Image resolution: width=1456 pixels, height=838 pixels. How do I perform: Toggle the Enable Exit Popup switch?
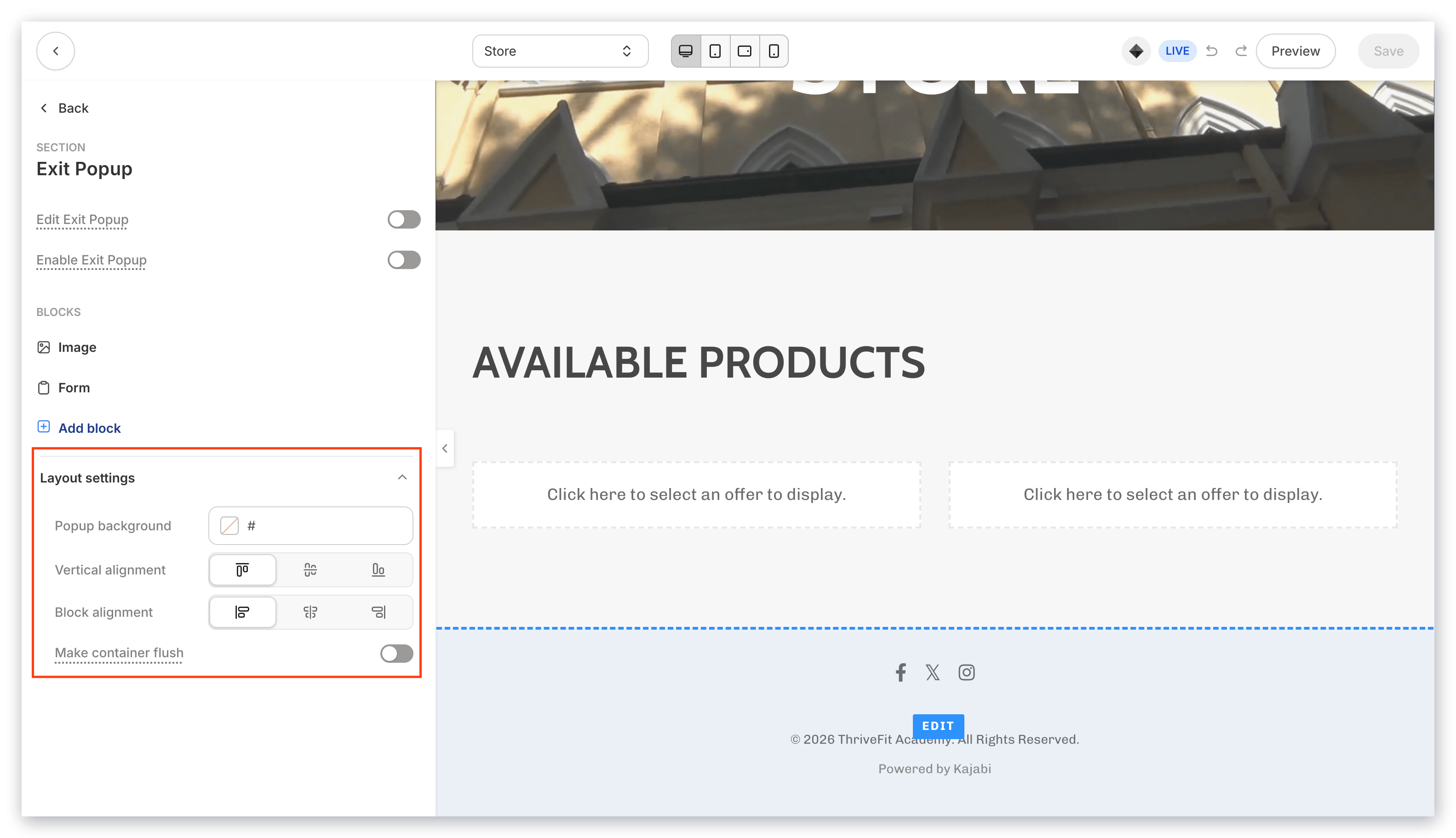(x=403, y=260)
